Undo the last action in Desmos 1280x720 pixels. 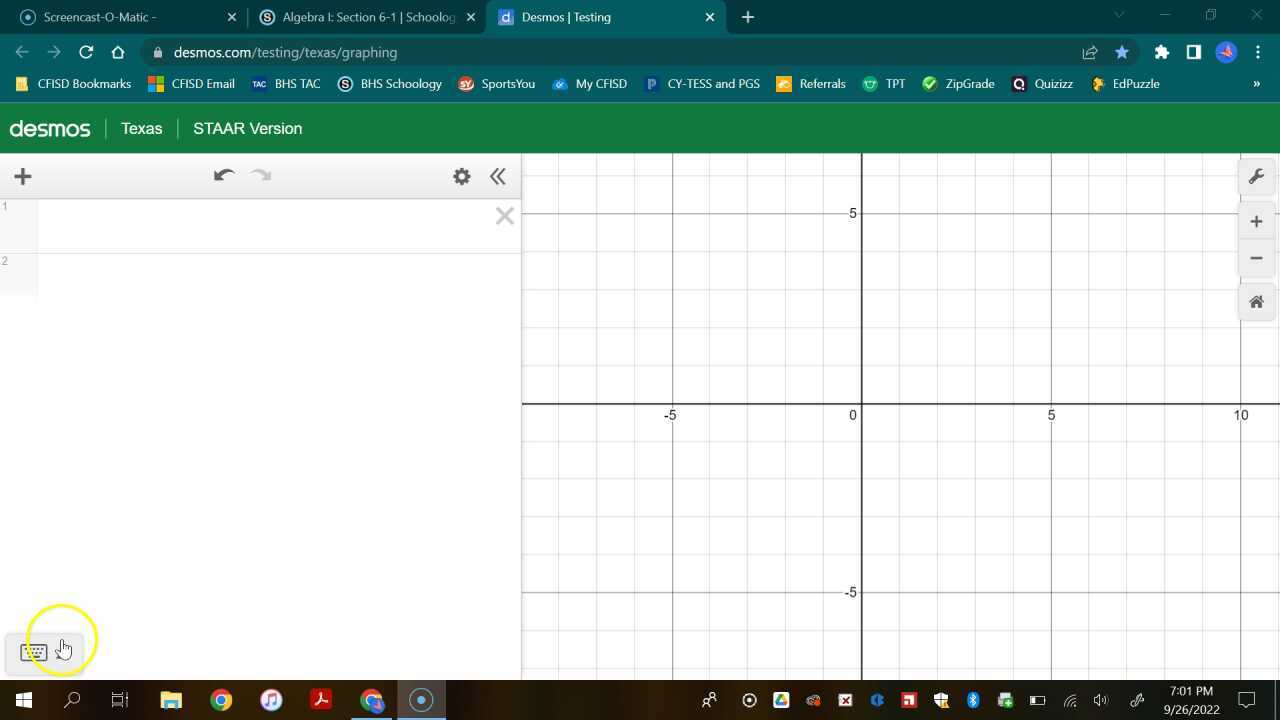(x=223, y=175)
